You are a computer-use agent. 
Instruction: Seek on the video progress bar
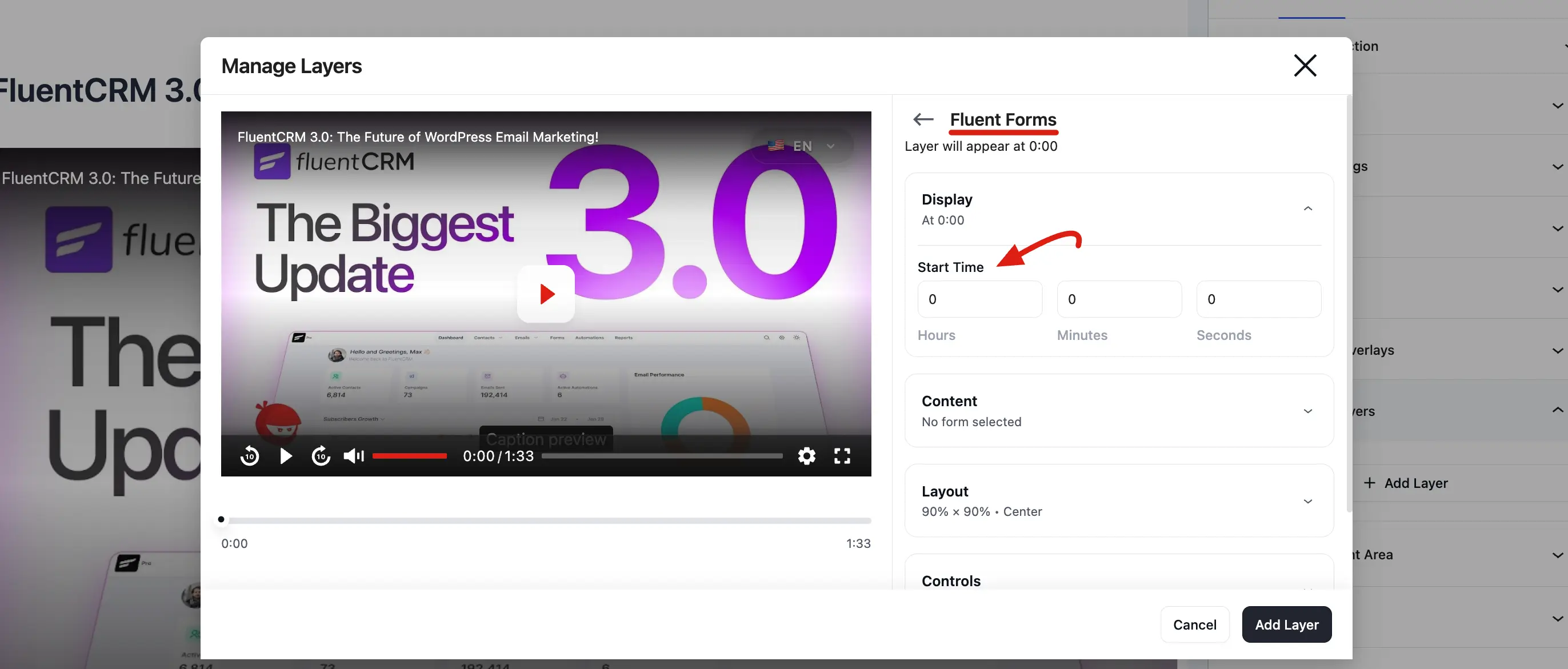tap(662, 455)
